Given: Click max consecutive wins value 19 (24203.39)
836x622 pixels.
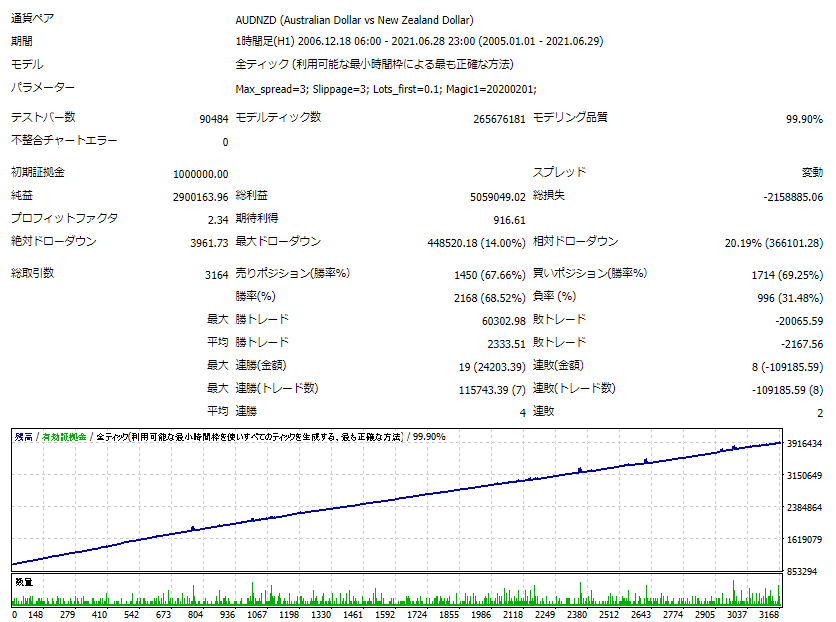Looking at the screenshot, I should pos(492,367).
